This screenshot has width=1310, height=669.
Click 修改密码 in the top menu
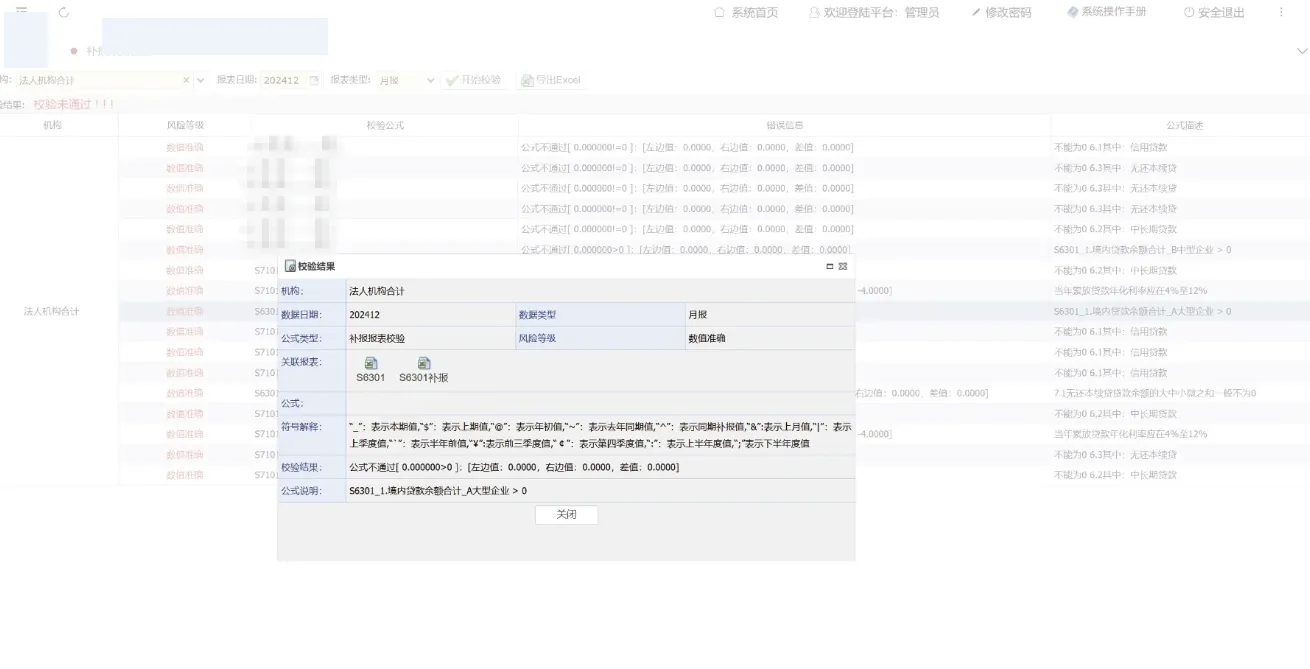tap(1000, 13)
